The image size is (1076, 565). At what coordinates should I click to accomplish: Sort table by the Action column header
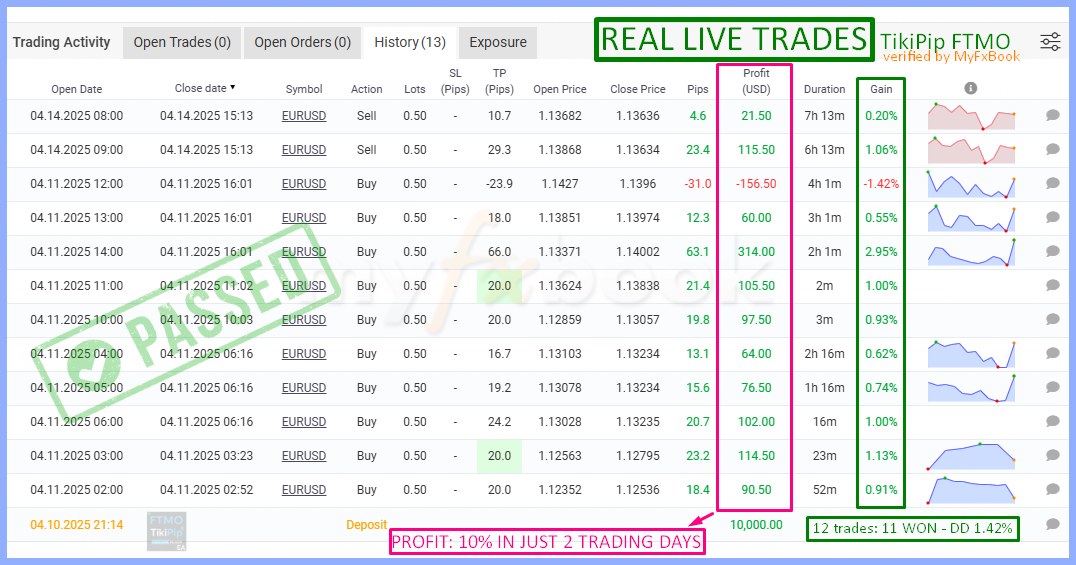point(366,89)
